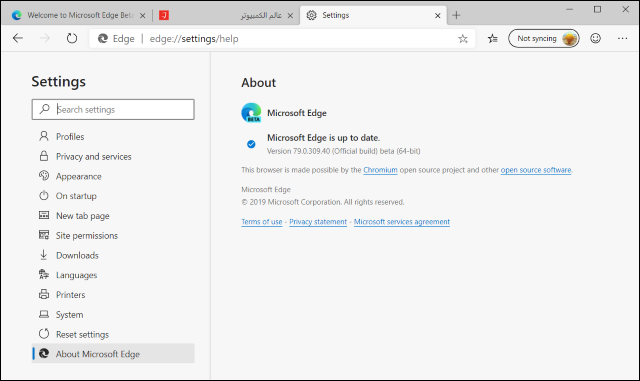This screenshot has height=381, width=640.
Task: Send feedback with the smiley icon
Action: point(596,38)
